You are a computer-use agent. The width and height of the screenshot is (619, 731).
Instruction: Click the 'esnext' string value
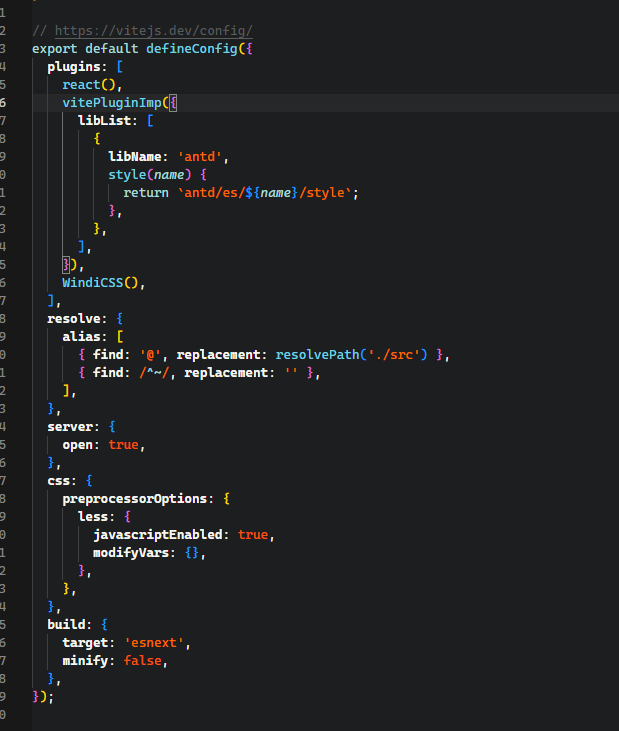(x=154, y=643)
